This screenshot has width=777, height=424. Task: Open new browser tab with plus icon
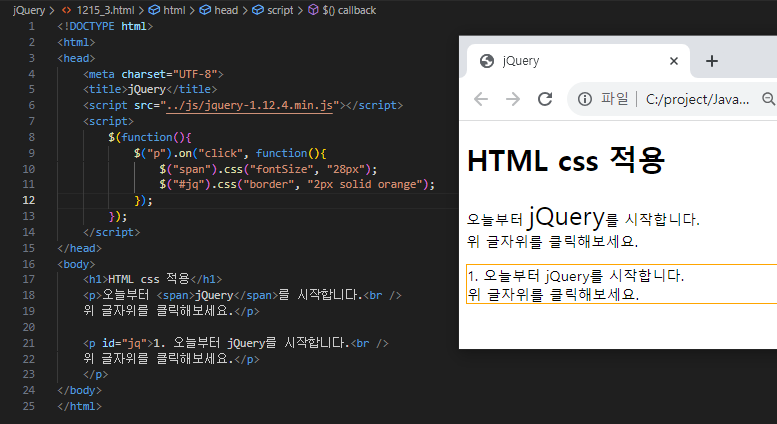[712, 61]
